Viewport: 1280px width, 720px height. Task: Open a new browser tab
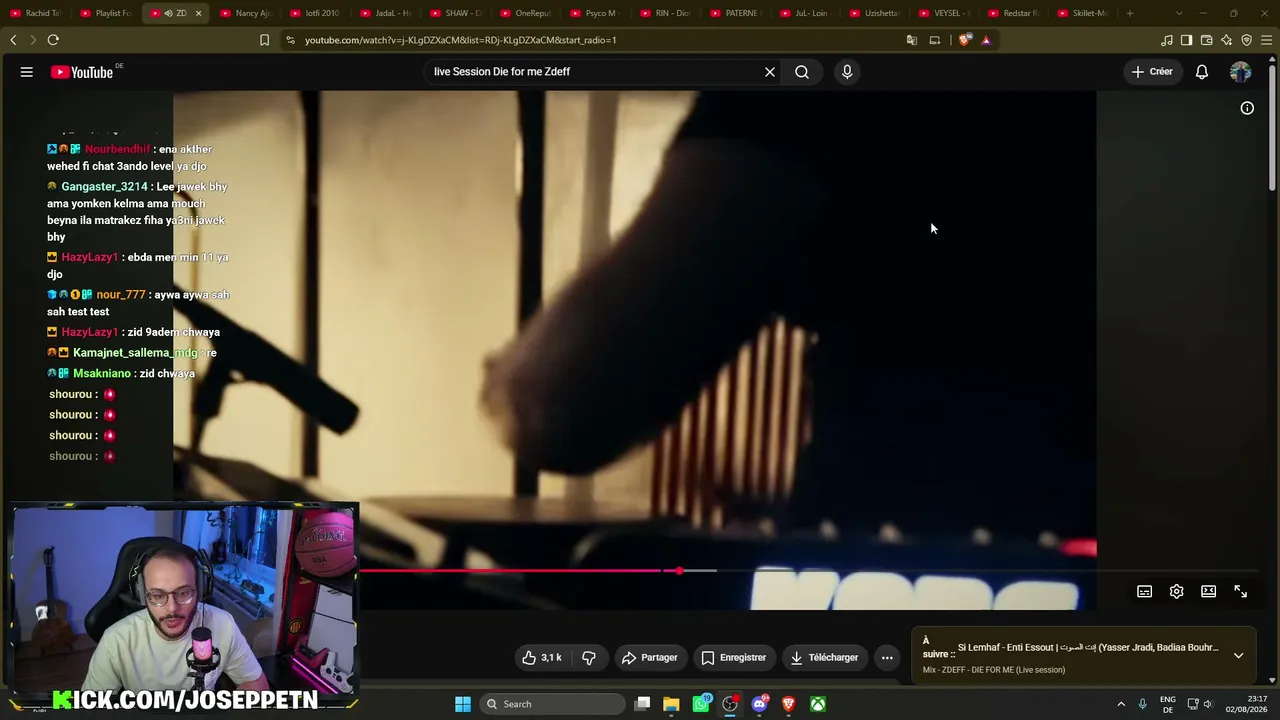(x=1130, y=13)
